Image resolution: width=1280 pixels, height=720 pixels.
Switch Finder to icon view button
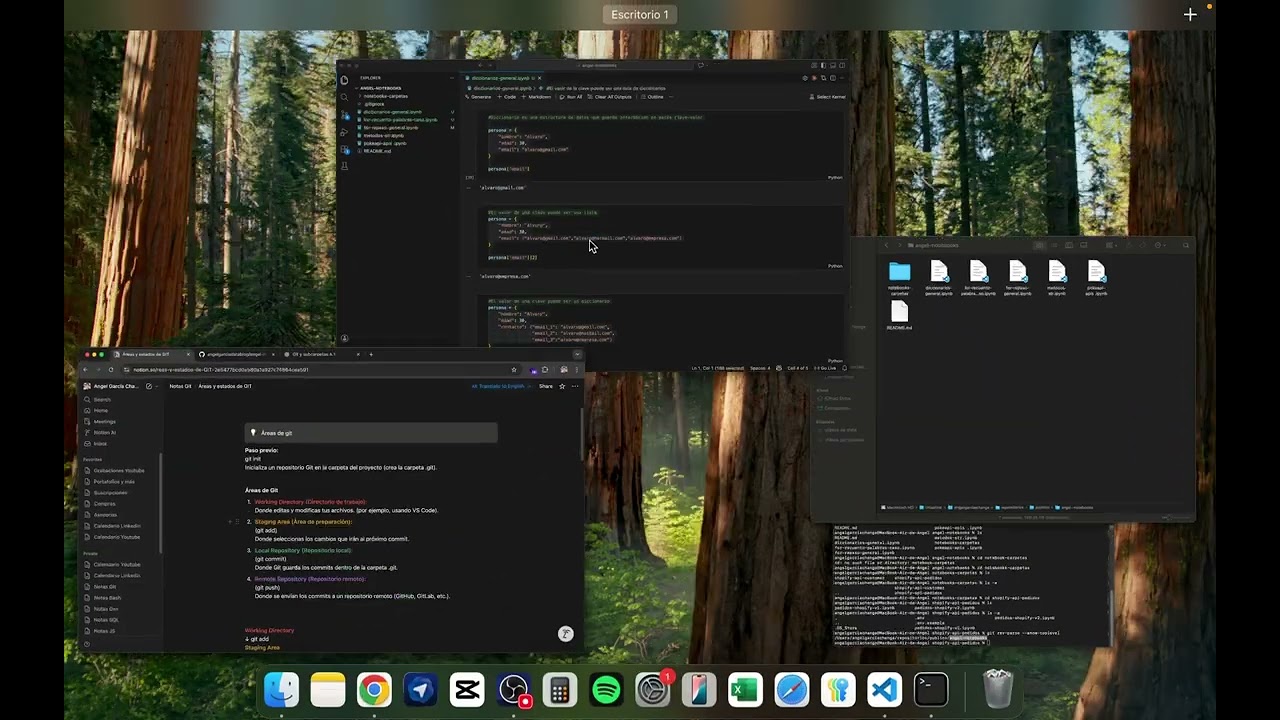point(1040,245)
